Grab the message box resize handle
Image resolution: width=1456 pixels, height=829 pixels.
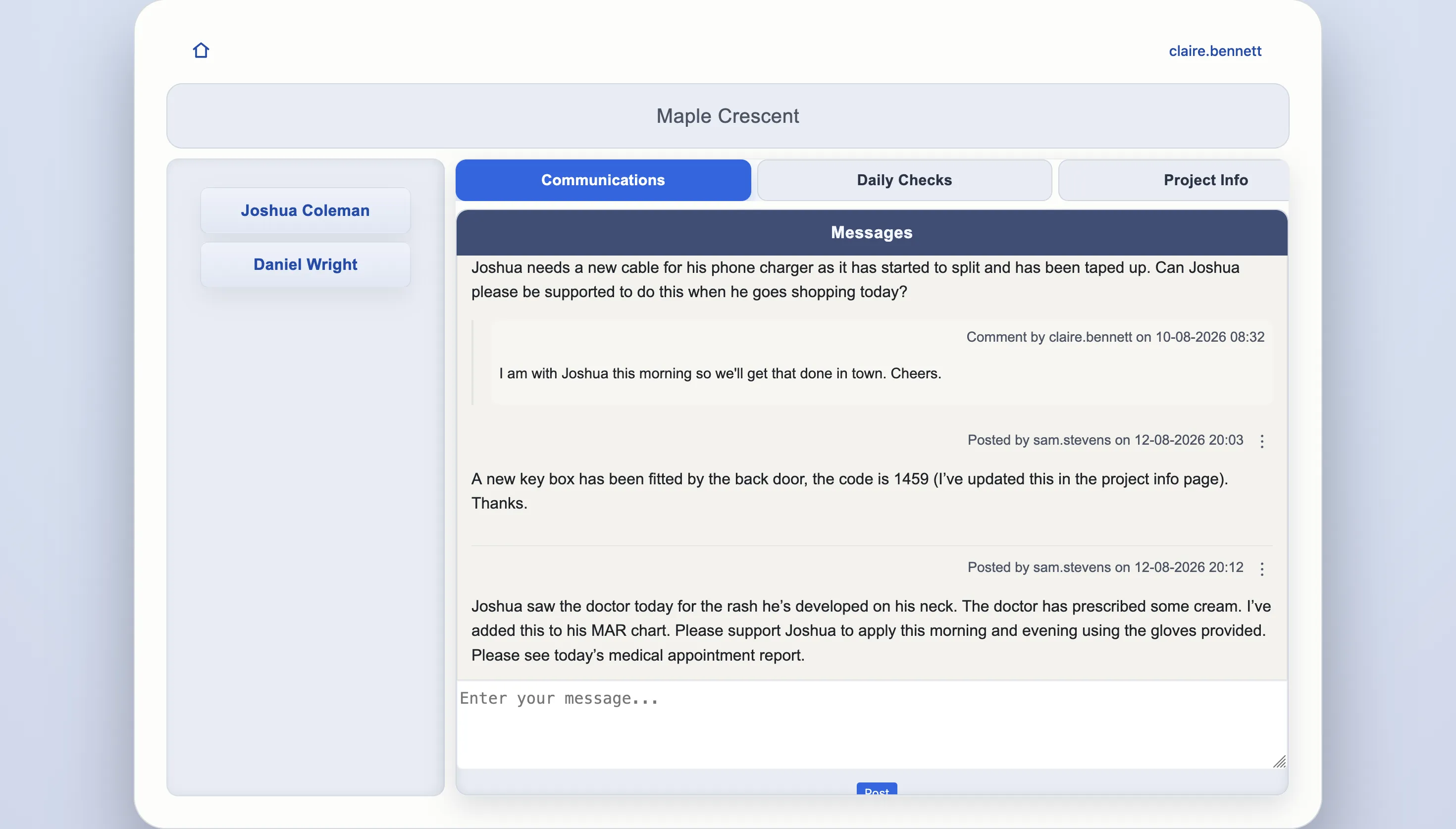pyautogui.click(x=1279, y=761)
